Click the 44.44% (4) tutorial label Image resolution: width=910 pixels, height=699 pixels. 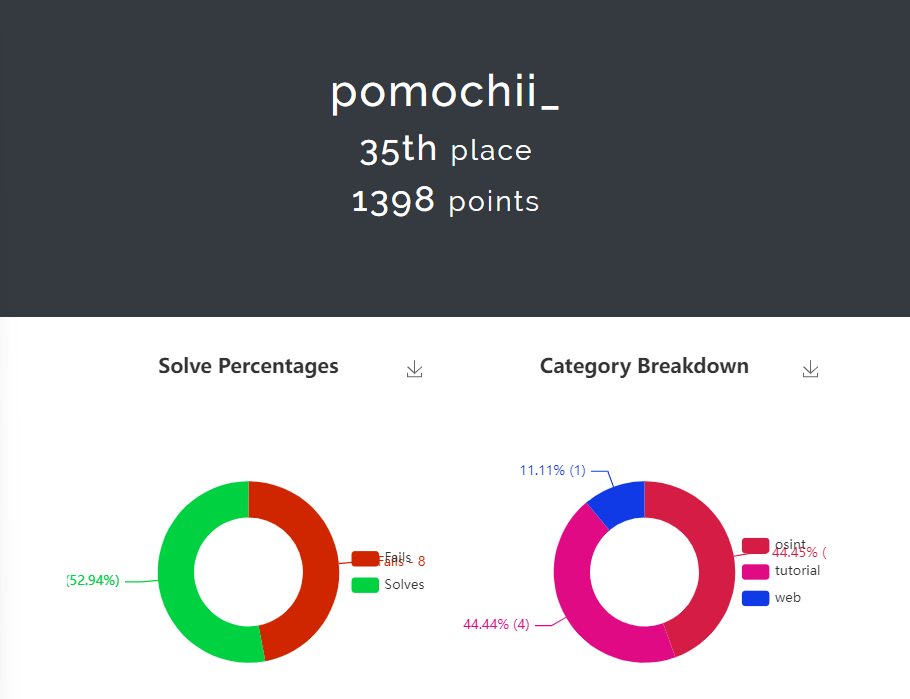pyautogui.click(x=496, y=625)
